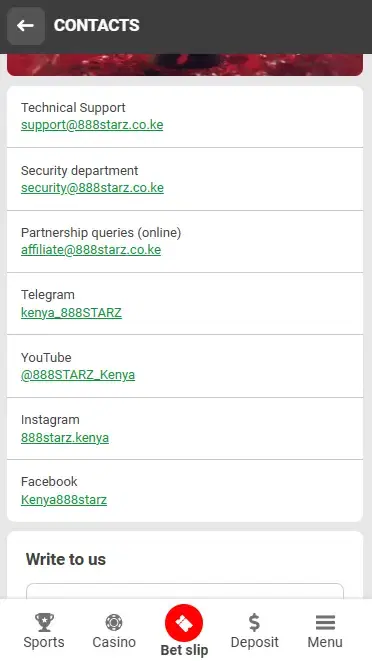Select the Casino tab label
The height and width of the screenshot is (661, 372).
click(114, 642)
